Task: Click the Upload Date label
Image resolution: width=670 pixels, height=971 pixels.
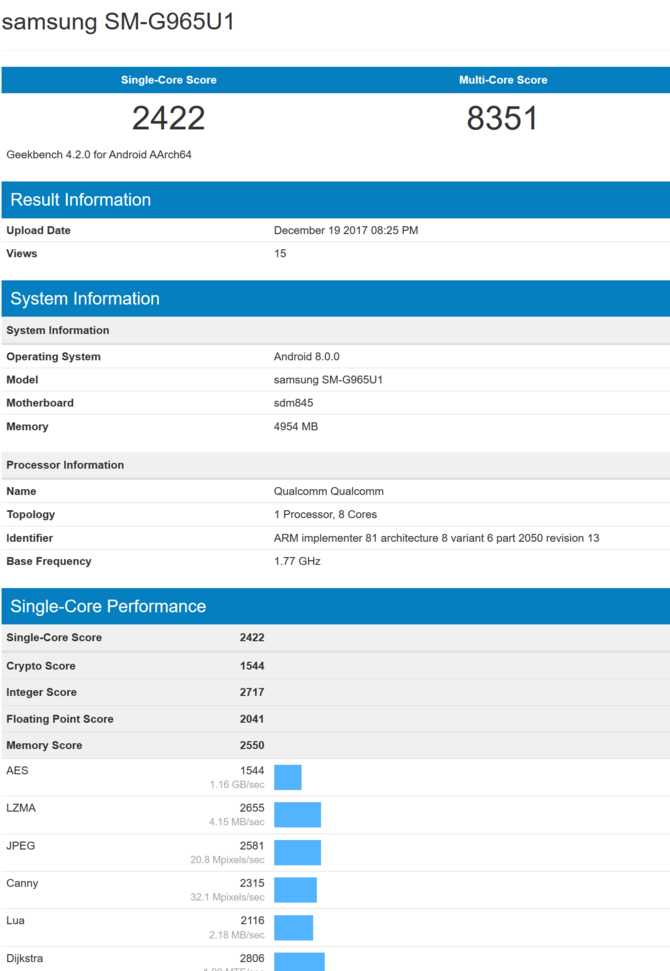Action: point(38,230)
